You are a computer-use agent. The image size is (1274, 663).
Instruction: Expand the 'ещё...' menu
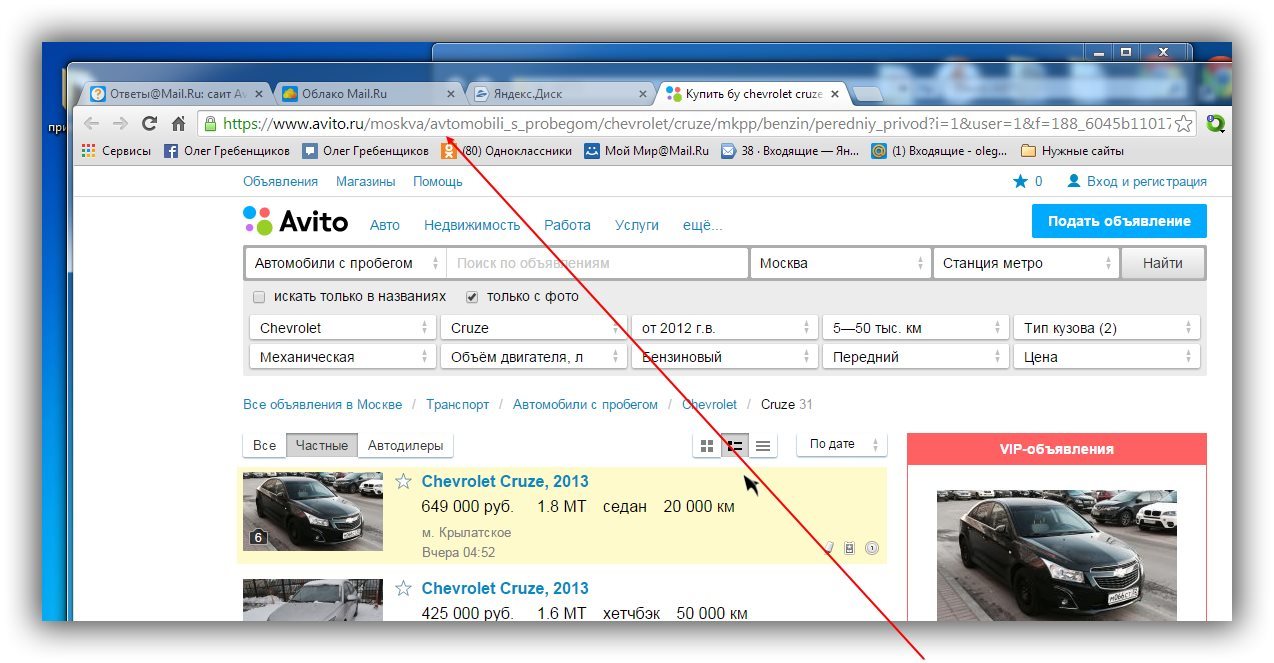[x=702, y=225]
